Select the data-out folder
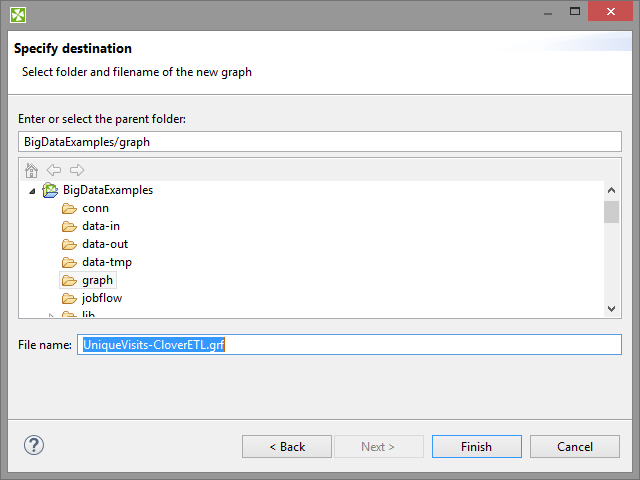This screenshot has width=640, height=480. click(104, 244)
